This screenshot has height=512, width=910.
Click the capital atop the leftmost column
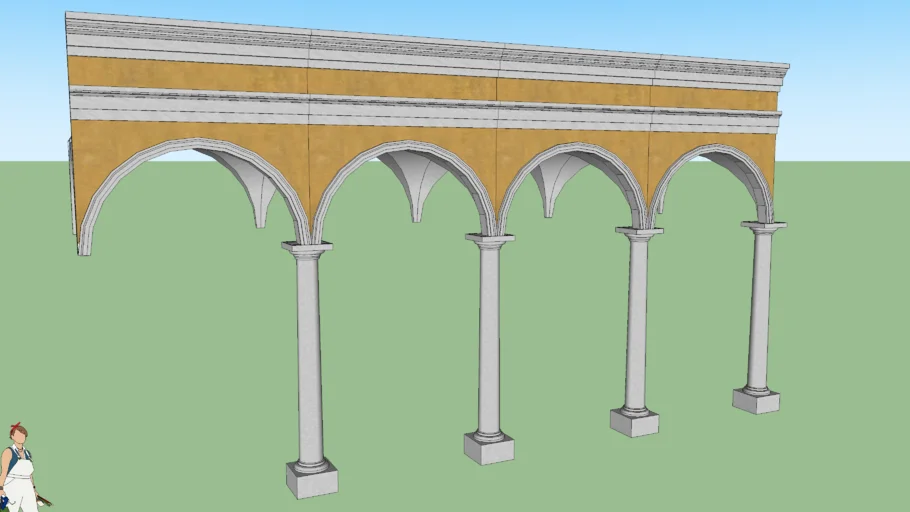coord(307,248)
